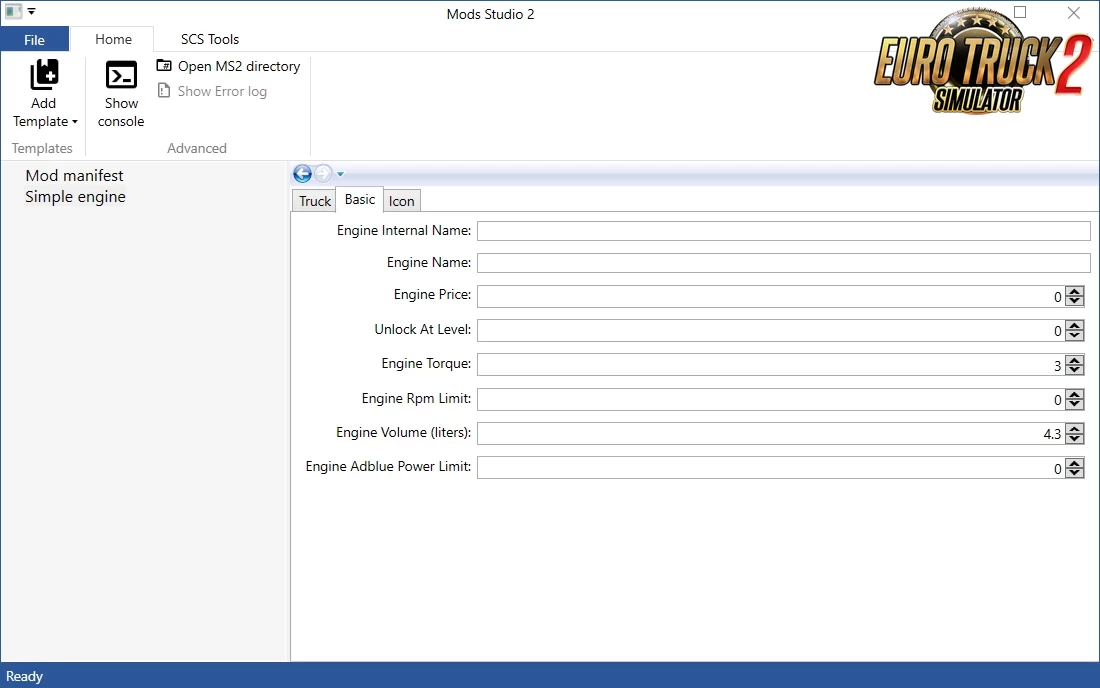Viewport: 1100px width, 688px height.
Task: Expand the Add Template dropdown arrow
Action: click(75, 122)
